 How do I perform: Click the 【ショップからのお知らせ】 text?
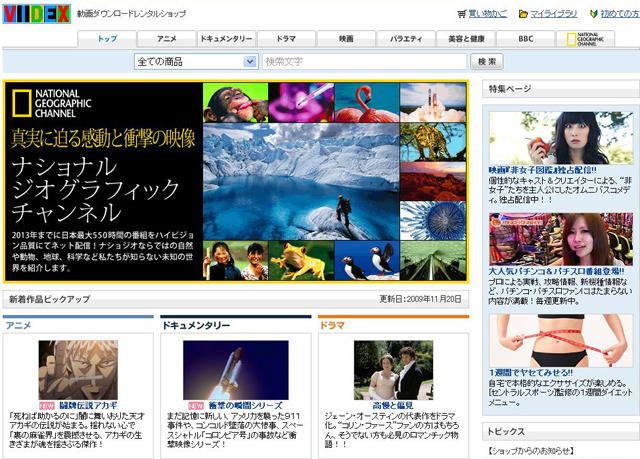click(x=531, y=451)
